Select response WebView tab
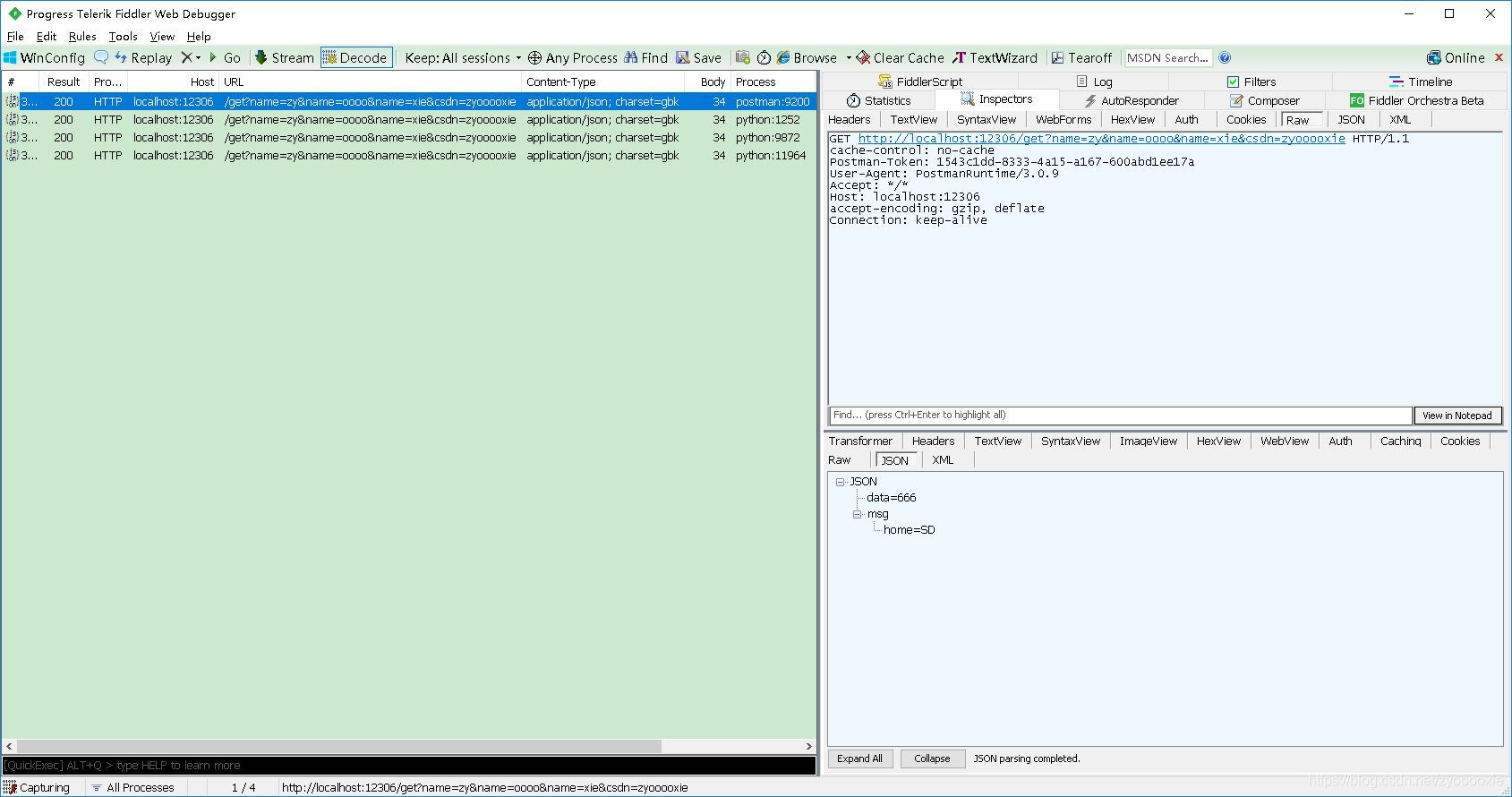The height and width of the screenshot is (797, 1512). [x=1285, y=441]
